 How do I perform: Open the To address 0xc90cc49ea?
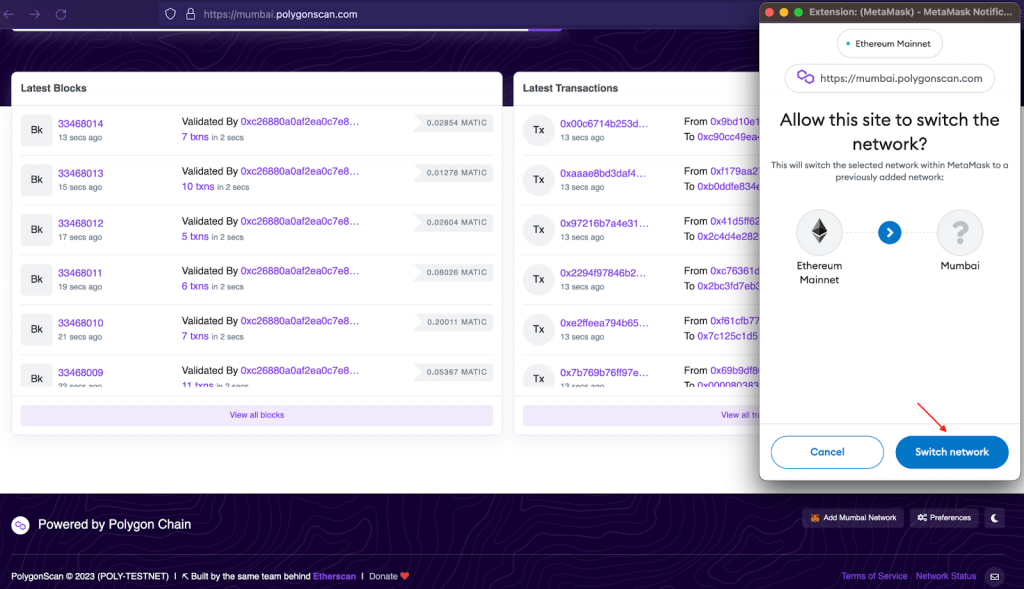728,137
